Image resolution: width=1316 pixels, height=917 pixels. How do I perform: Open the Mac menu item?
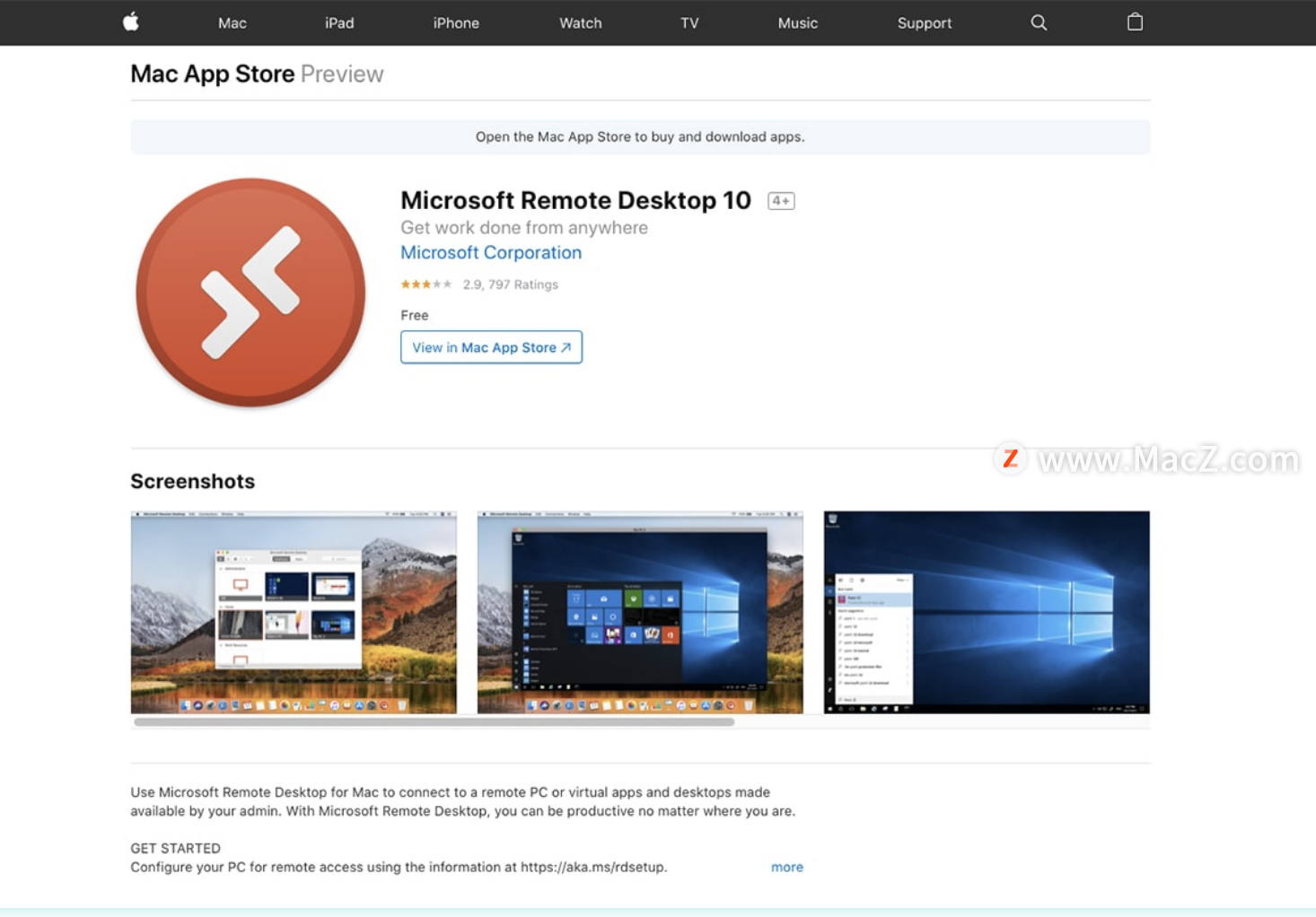(x=232, y=23)
